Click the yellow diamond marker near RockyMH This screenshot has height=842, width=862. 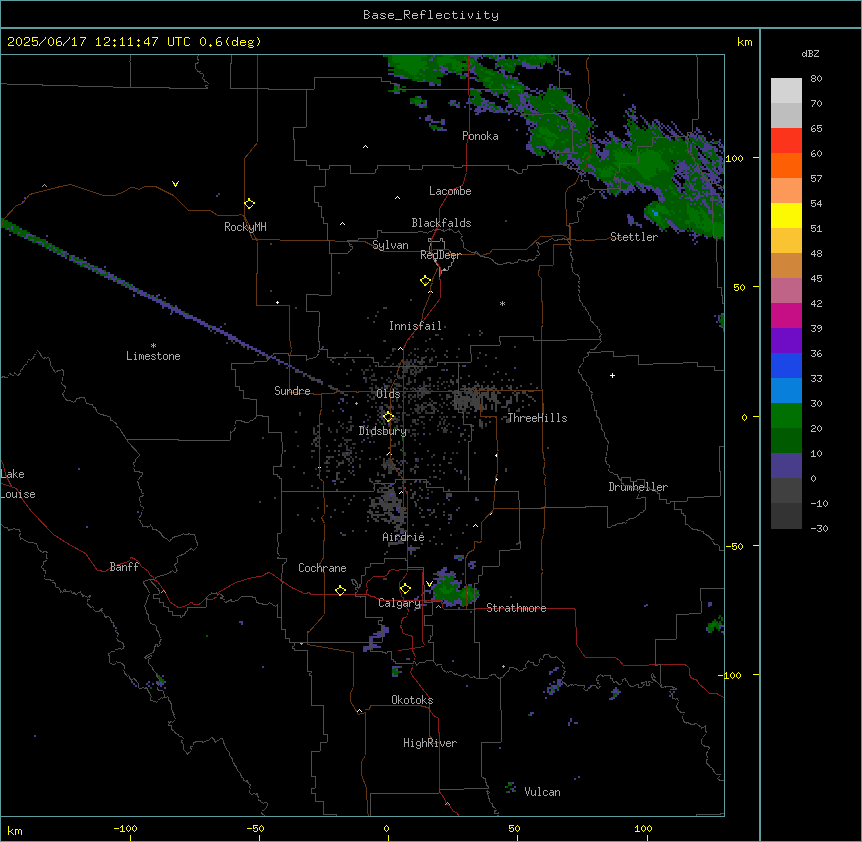[250, 204]
